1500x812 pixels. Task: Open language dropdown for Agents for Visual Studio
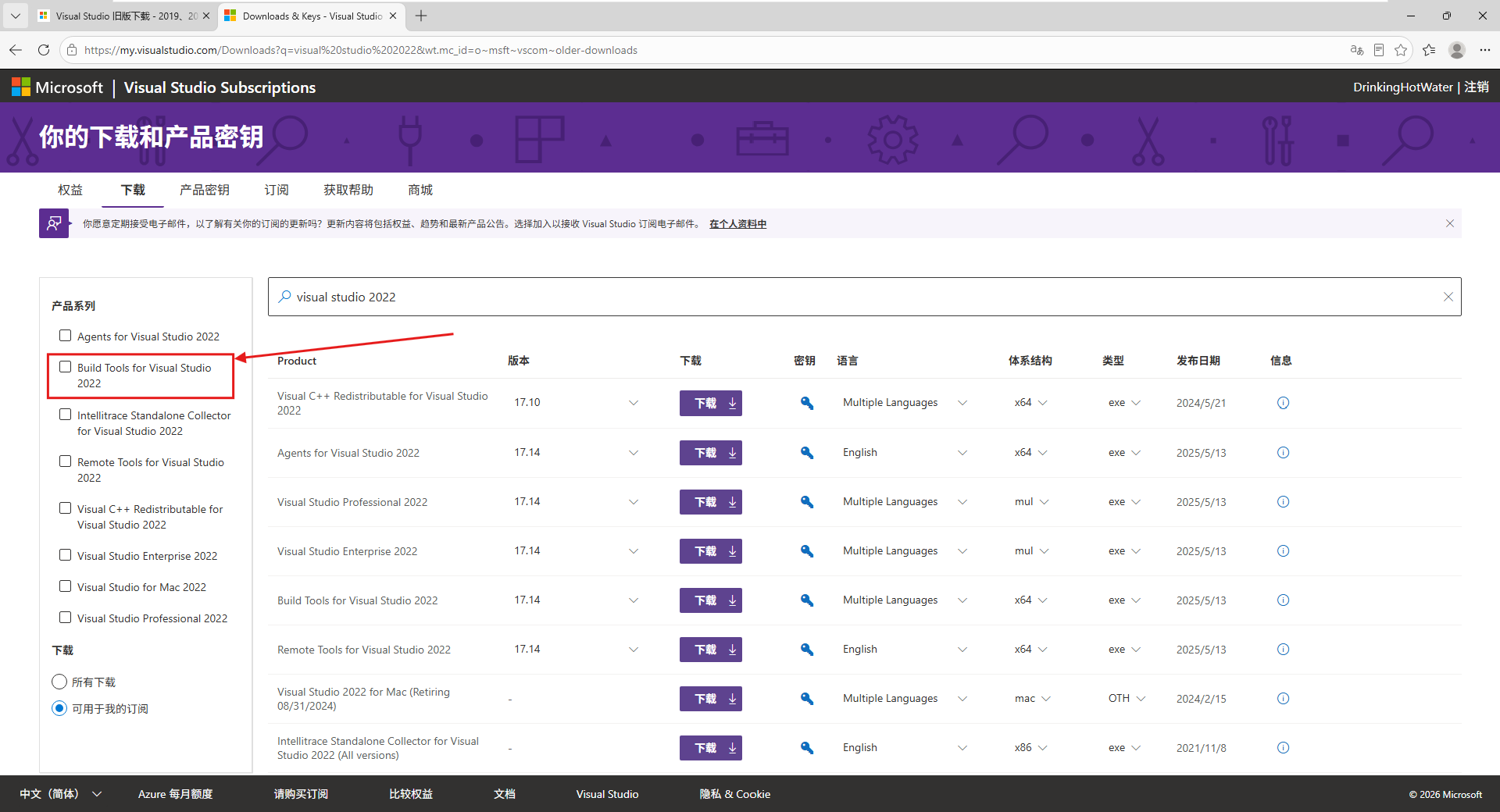click(x=962, y=453)
